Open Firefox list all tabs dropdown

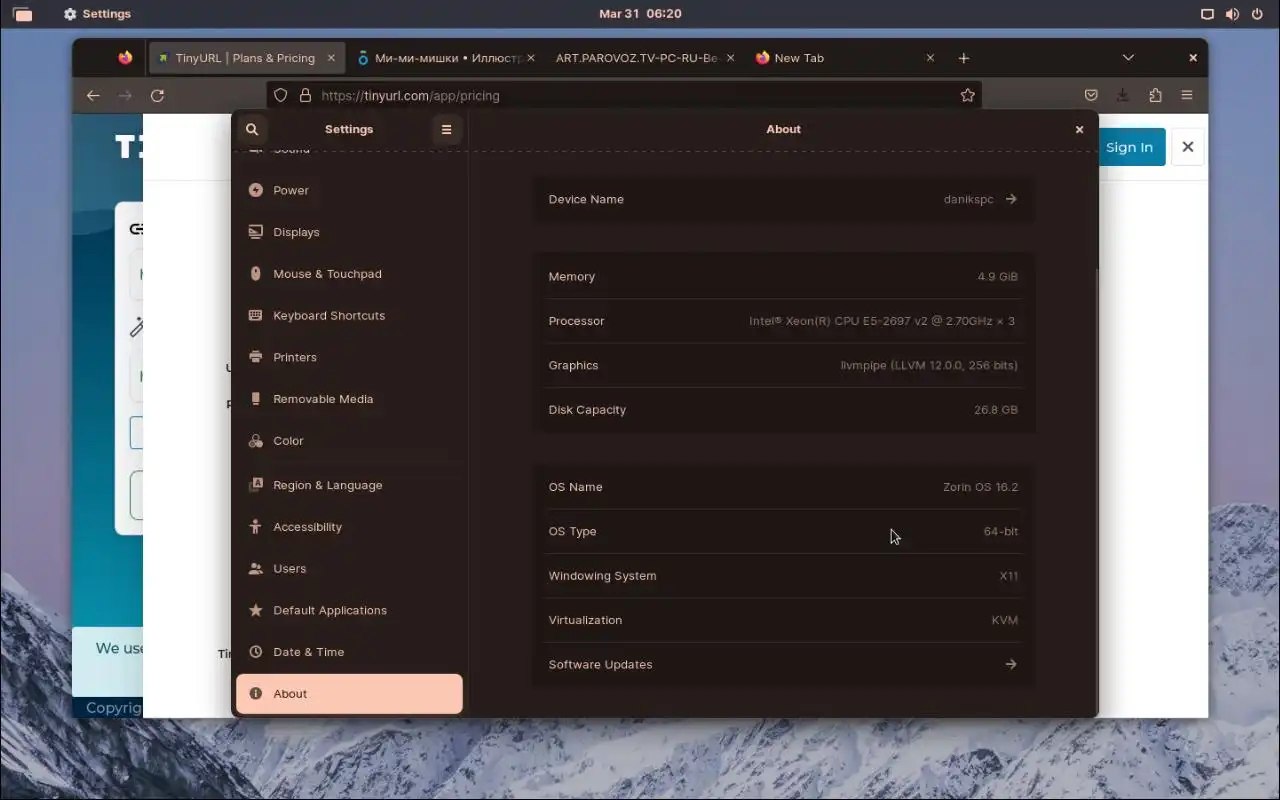click(x=1128, y=58)
